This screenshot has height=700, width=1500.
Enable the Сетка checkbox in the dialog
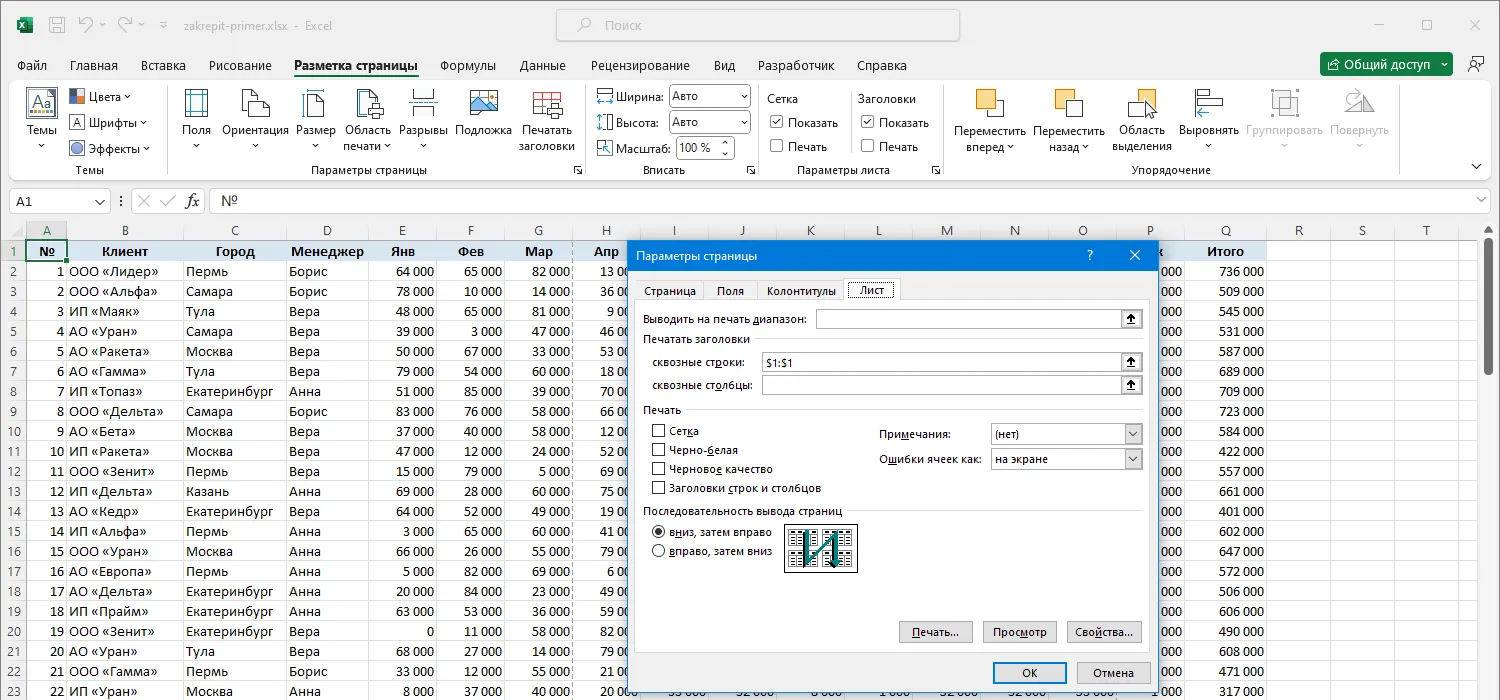pos(658,431)
